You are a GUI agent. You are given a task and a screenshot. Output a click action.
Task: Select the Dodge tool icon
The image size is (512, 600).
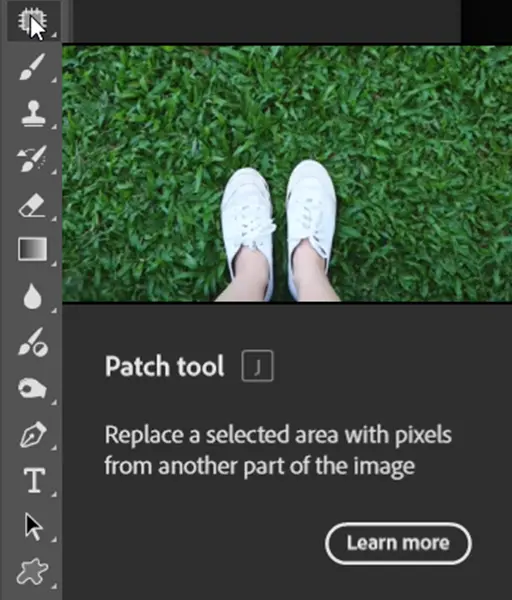pos(33,342)
